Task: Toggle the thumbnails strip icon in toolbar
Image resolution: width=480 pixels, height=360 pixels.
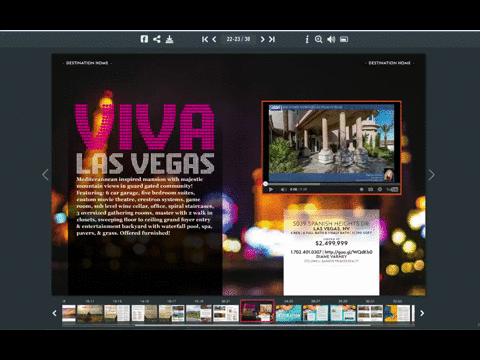Action: point(344,39)
